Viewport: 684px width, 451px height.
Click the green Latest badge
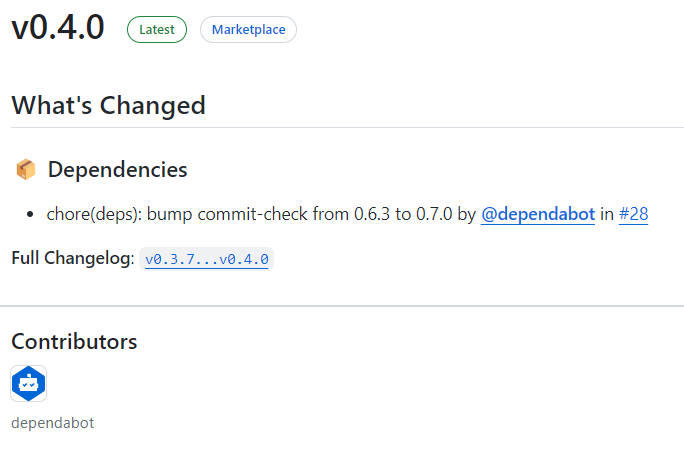(x=157, y=30)
